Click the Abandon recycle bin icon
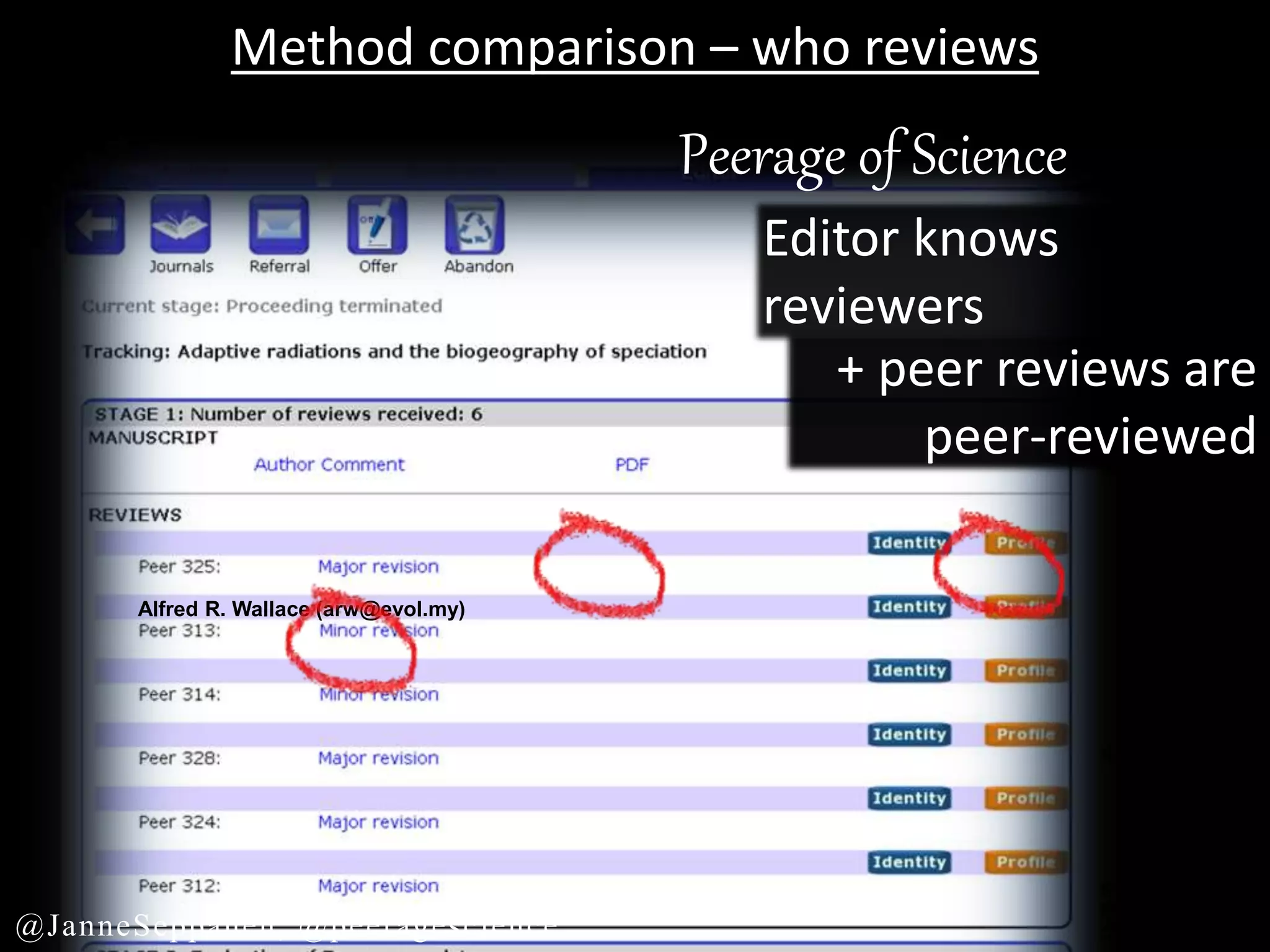This screenshot has width=1270, height=952. coord(475,224)
